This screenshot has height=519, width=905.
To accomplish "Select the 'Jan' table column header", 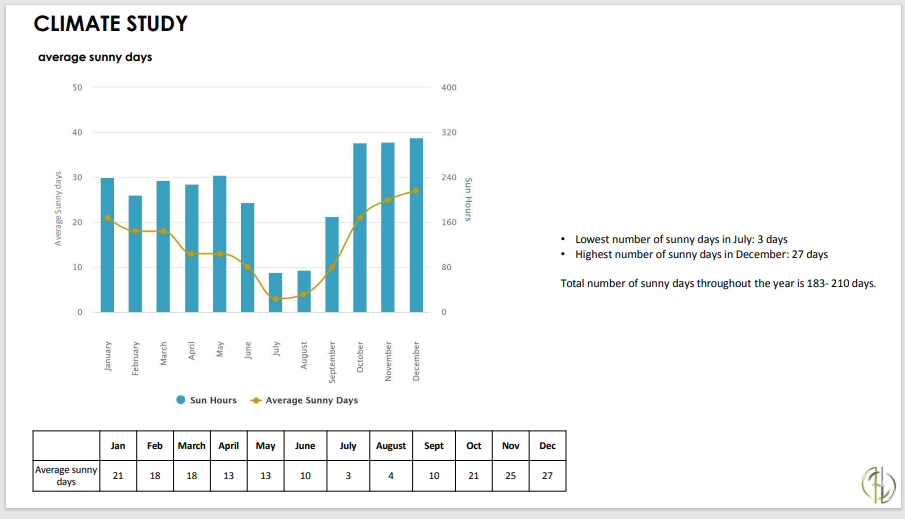I will [x=118, y=446].
